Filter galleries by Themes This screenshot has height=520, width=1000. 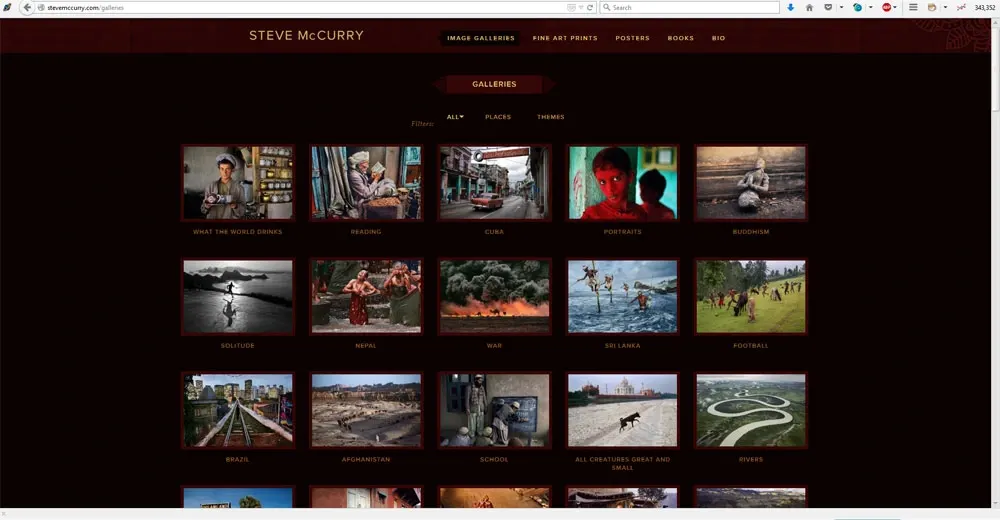coord(550,117)
